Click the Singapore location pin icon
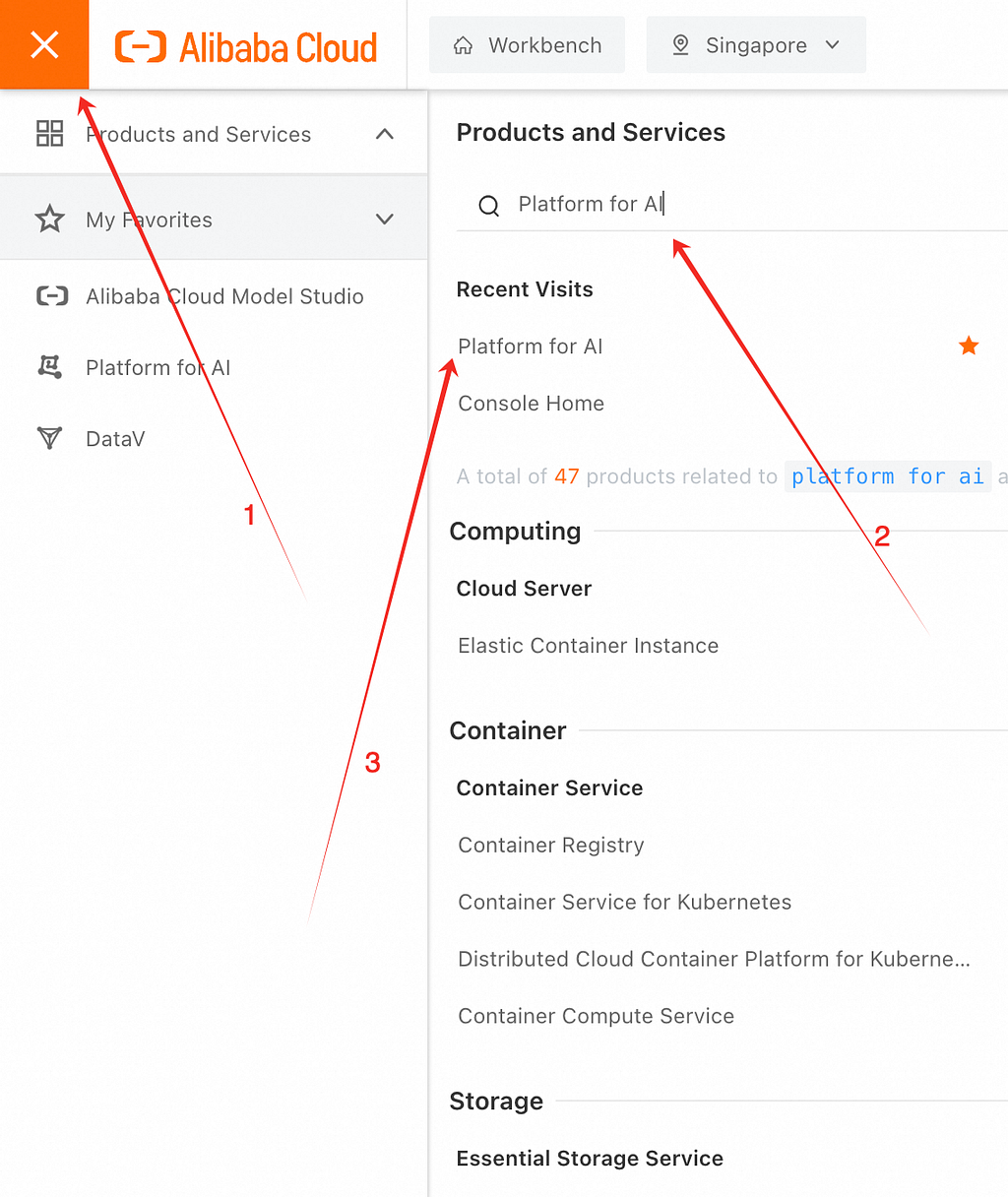The image size is (1008, 1197). [x=680, y=45]
